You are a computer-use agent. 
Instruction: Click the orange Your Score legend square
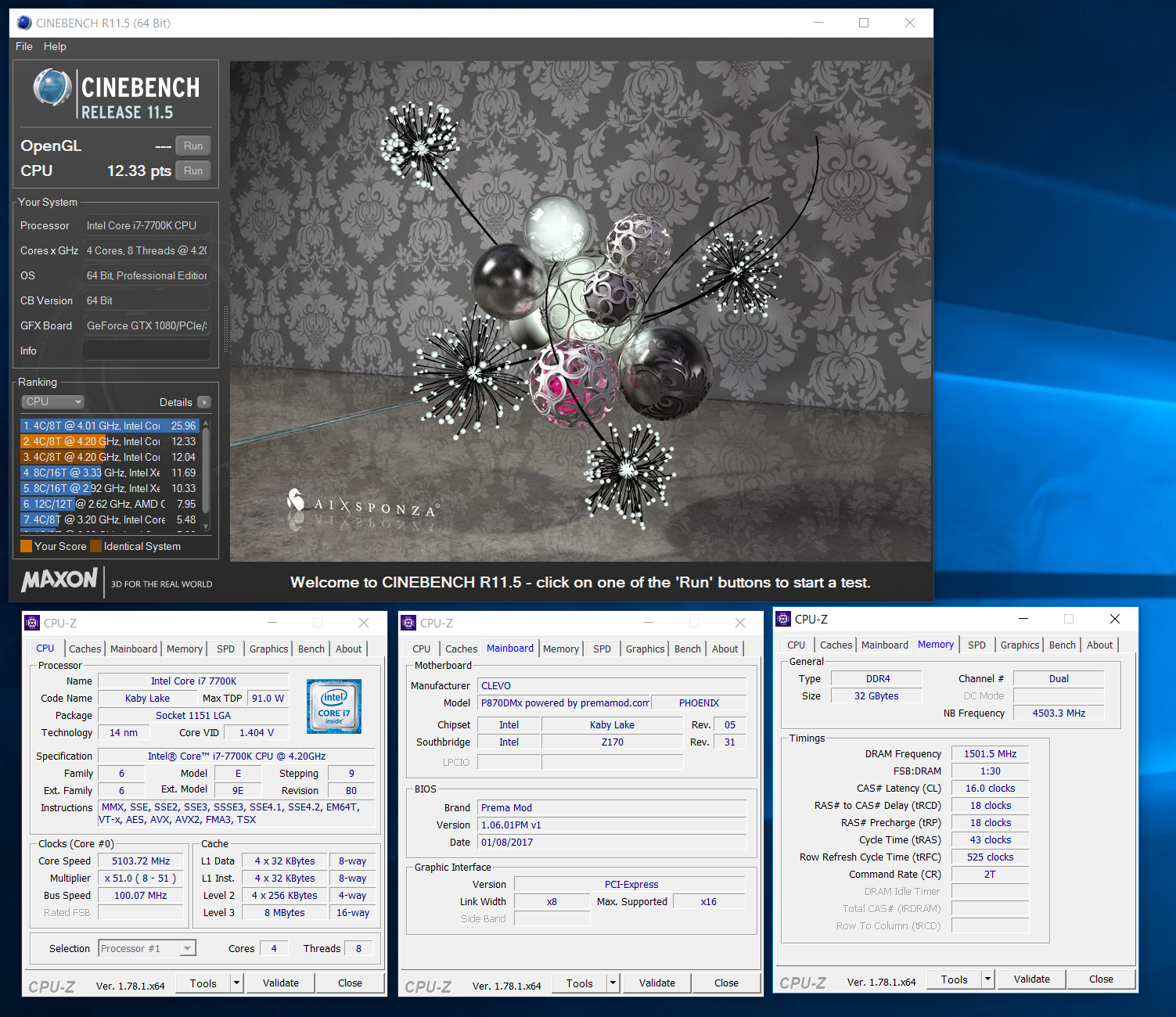(x=27, y=546)
